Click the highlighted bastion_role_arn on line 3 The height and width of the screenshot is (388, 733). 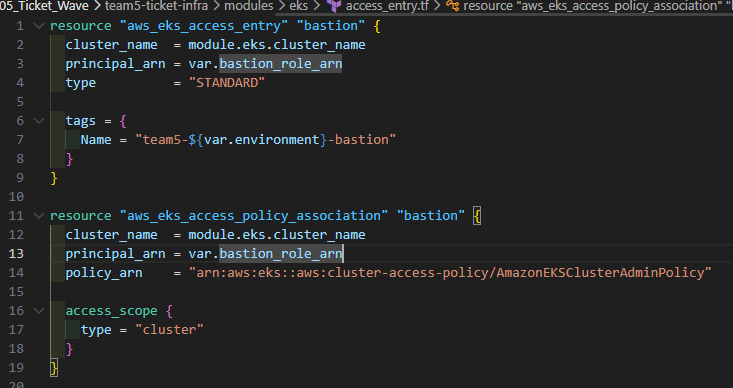[x=280, y=64]
